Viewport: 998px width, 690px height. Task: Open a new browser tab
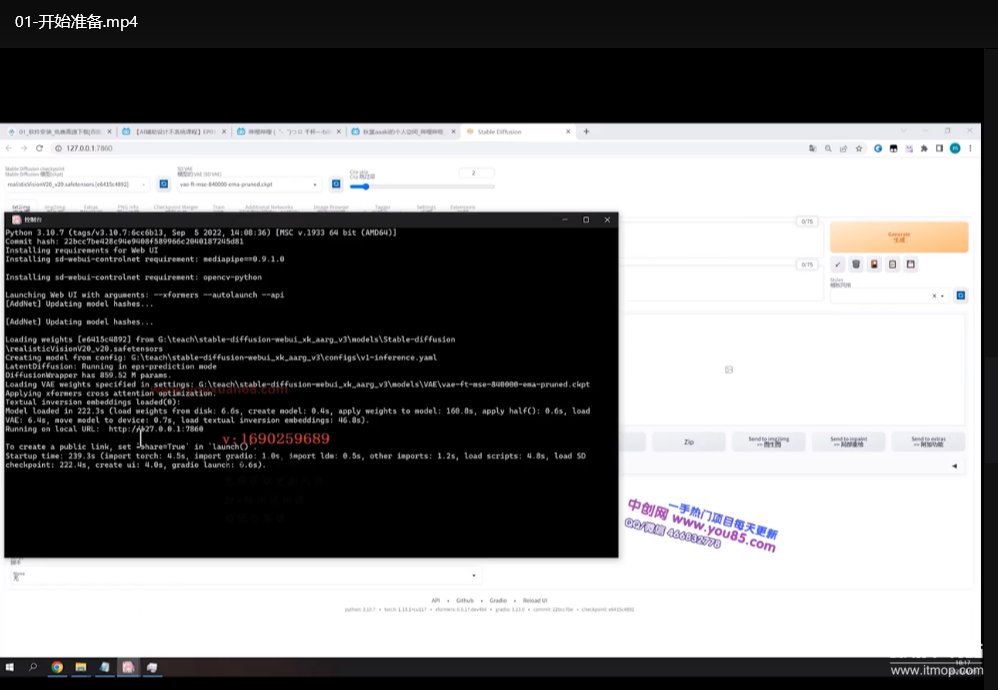[586, 131]
